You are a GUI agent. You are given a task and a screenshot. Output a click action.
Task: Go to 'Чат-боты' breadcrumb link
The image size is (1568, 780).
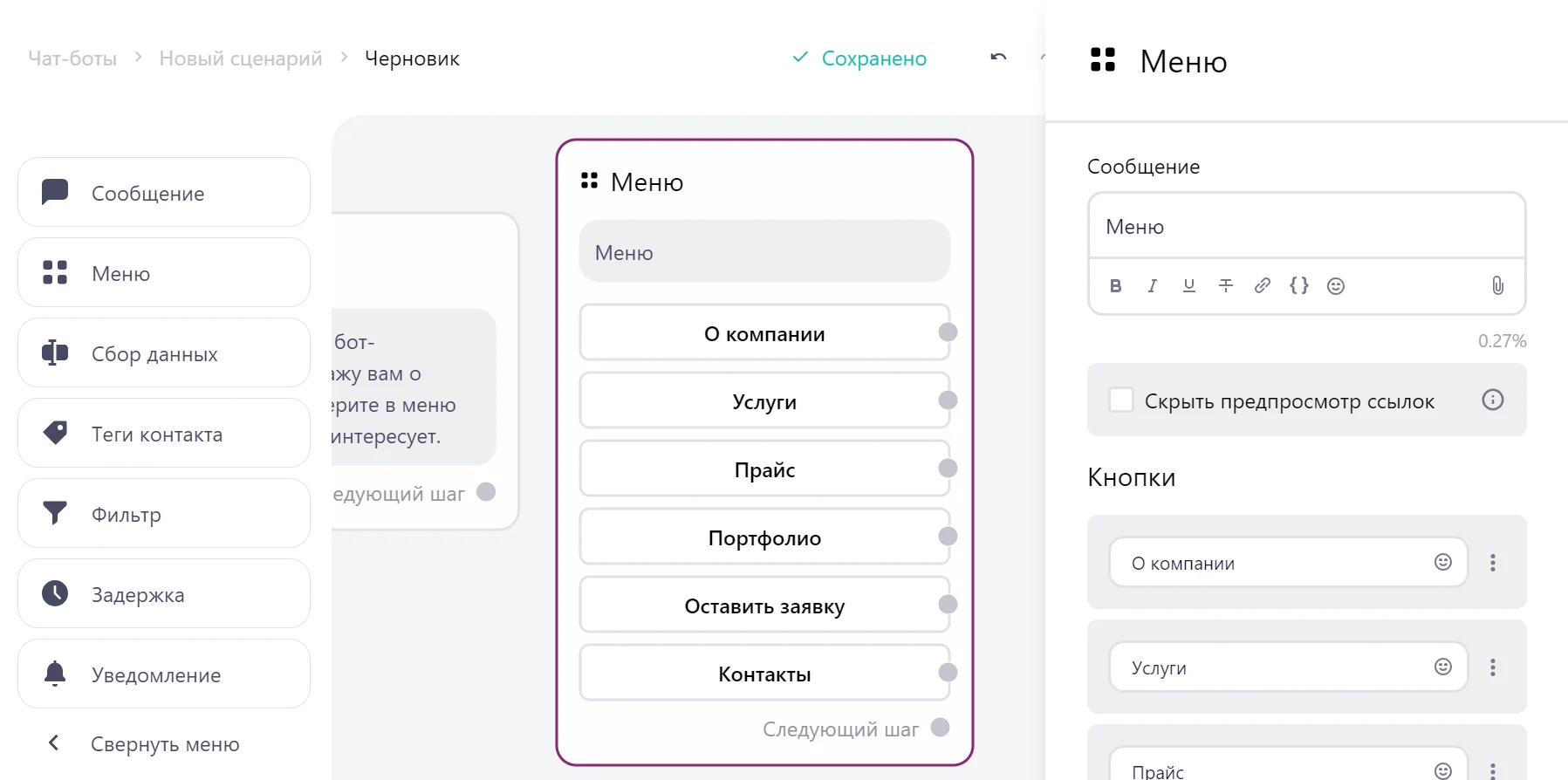(72, 58)
